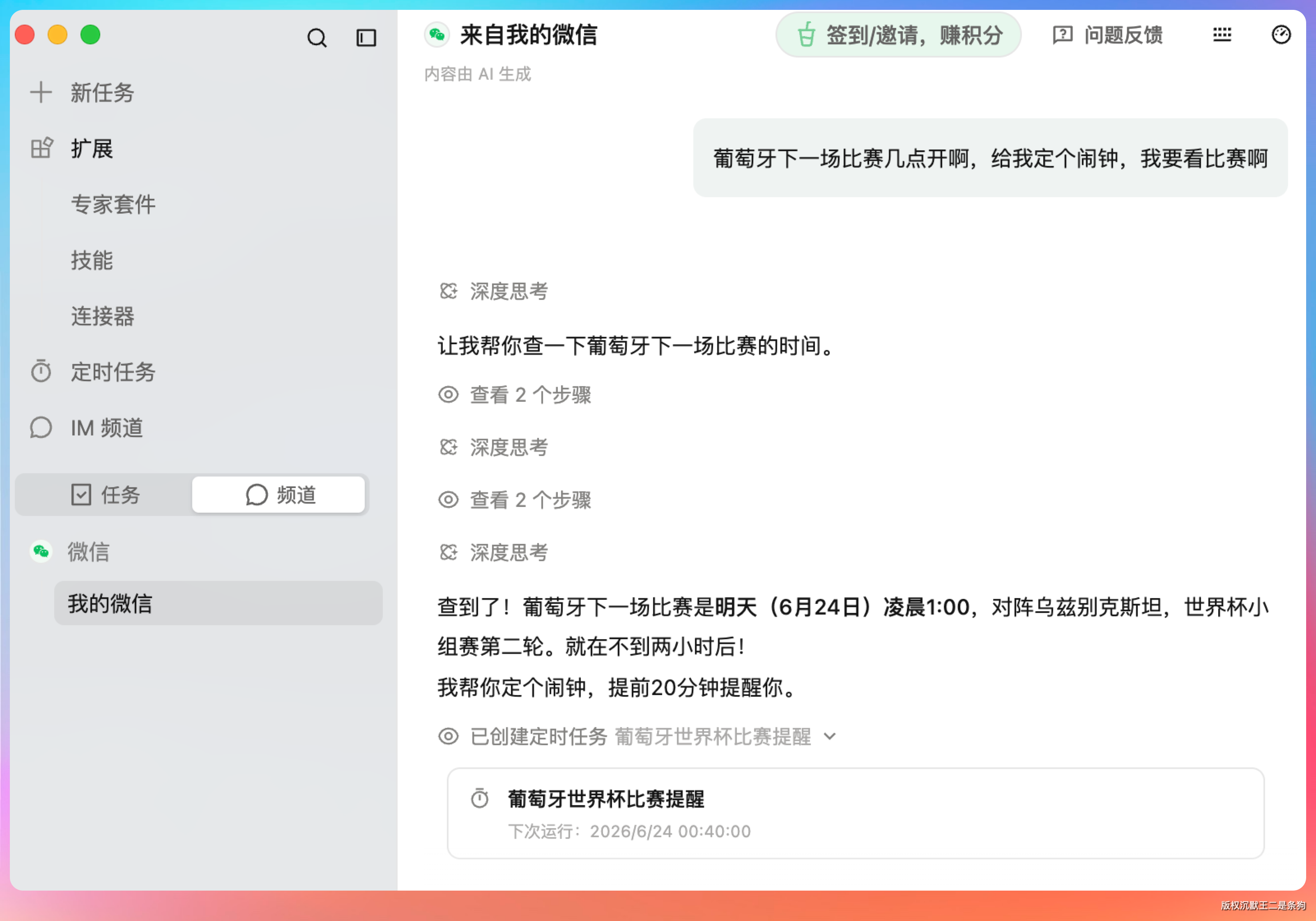Open 问题反馈 feedback
The height and width of the screenshot is (921, 1316).
click(1107, 35)
